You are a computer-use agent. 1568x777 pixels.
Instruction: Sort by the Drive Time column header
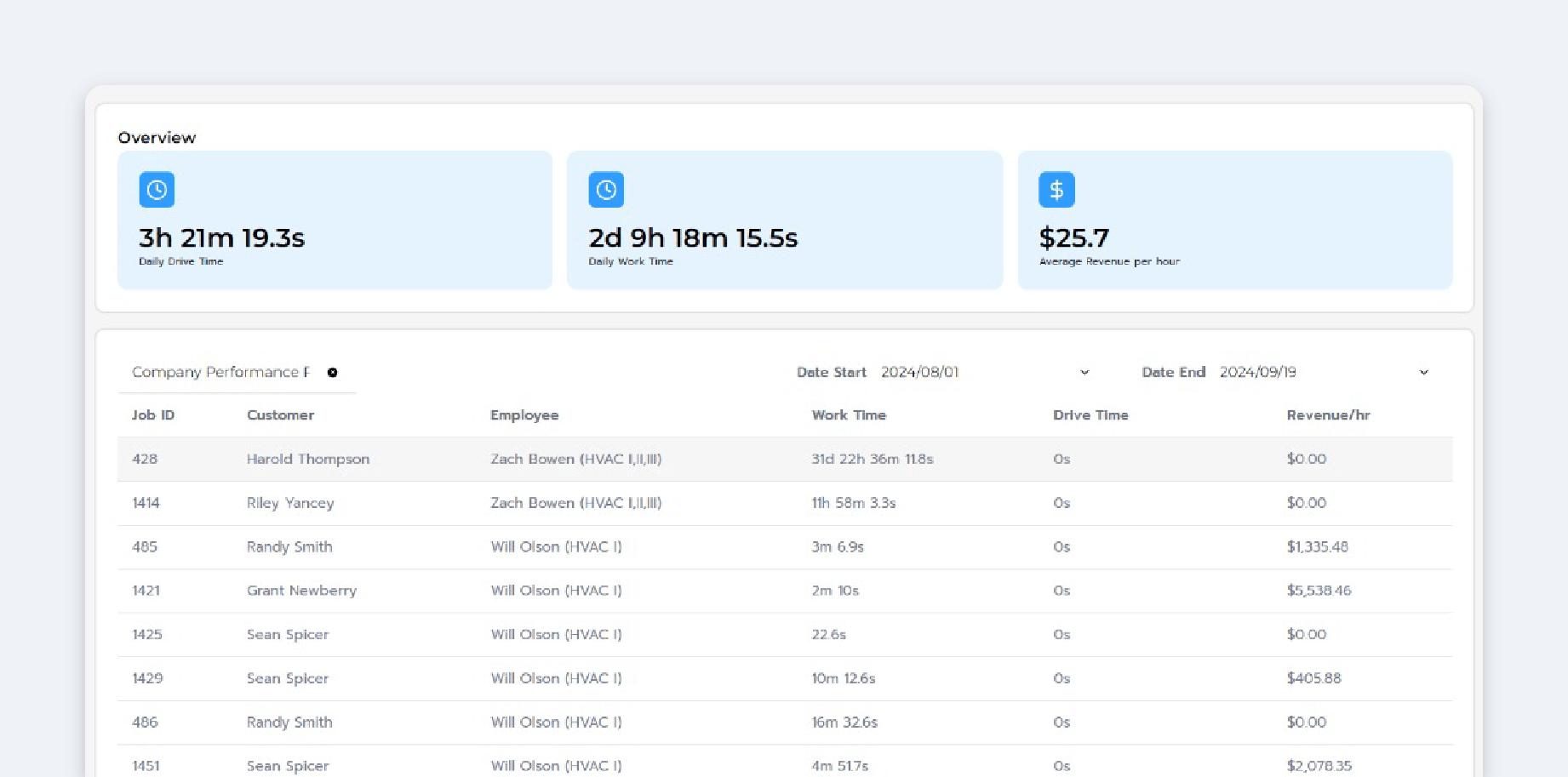coord(1090,415)
